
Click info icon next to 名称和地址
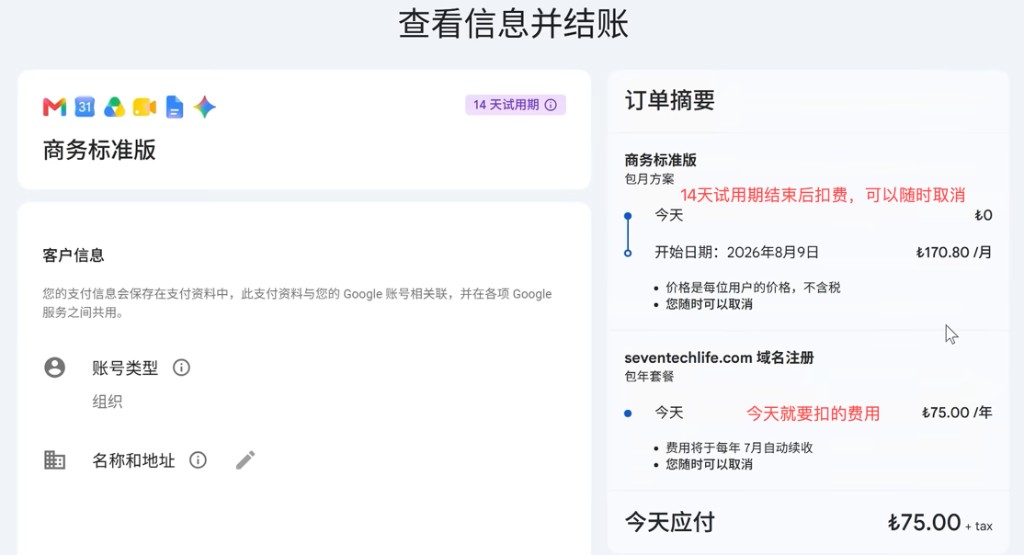tap(198, 460)
